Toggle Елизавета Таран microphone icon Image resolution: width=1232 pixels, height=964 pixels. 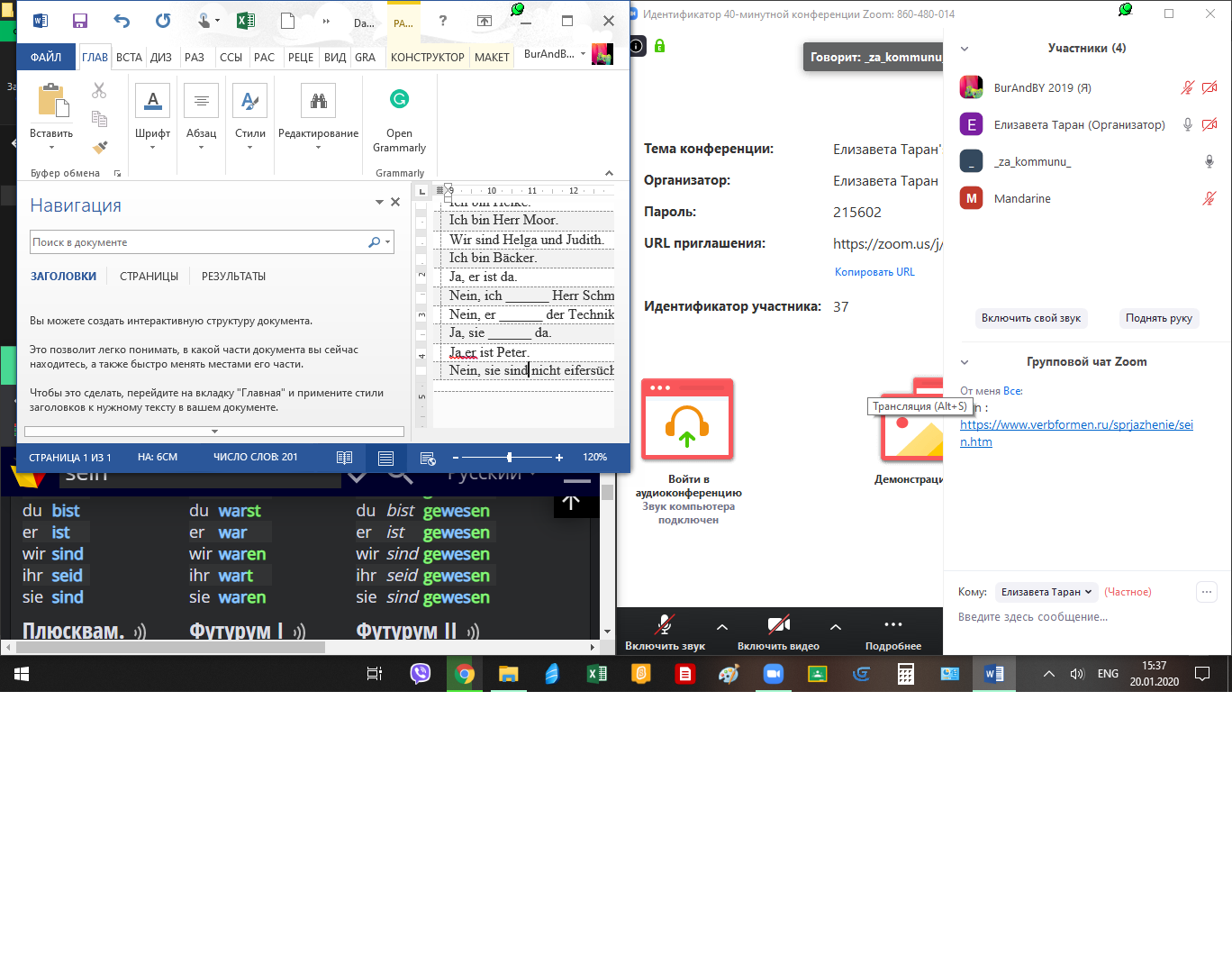[x=1188, y=124]
